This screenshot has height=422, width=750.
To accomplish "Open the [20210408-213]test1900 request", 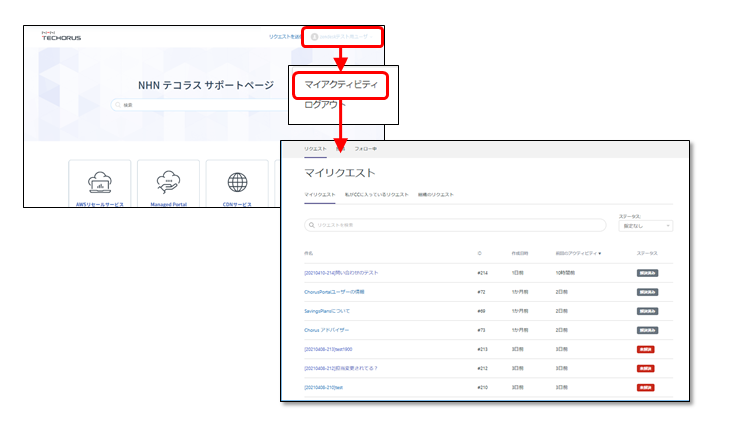I will [x=328, y=349].
